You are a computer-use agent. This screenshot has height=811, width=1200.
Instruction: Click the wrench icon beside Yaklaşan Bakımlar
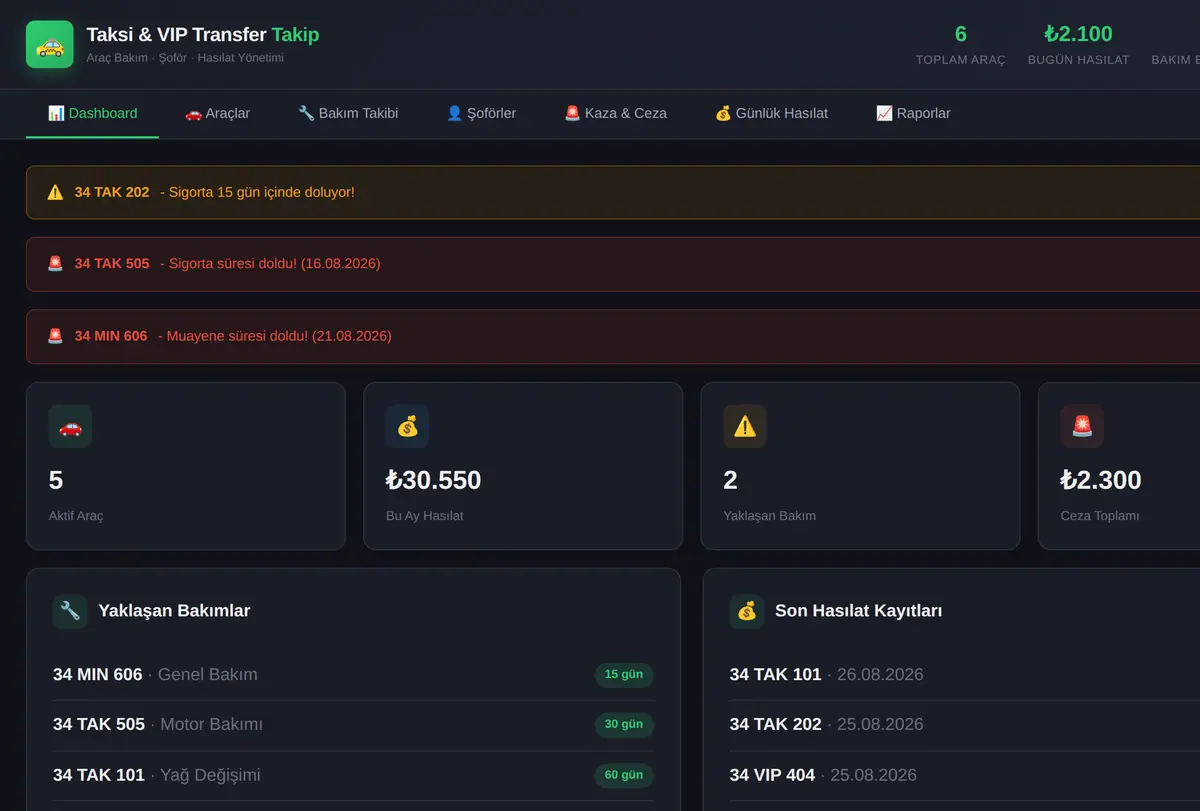(x=70, y=611)
